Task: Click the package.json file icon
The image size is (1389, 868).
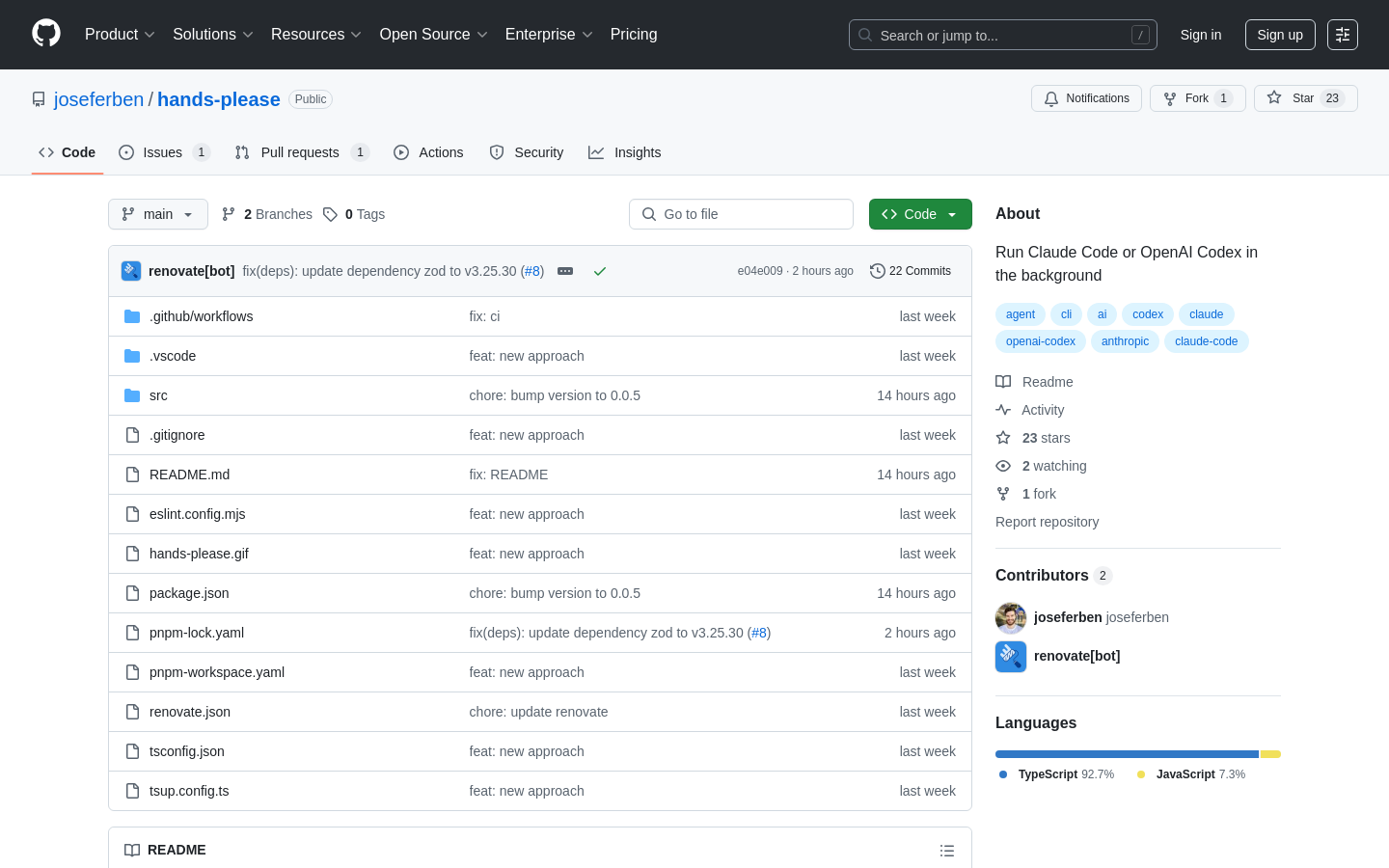Action: point(132,593)
